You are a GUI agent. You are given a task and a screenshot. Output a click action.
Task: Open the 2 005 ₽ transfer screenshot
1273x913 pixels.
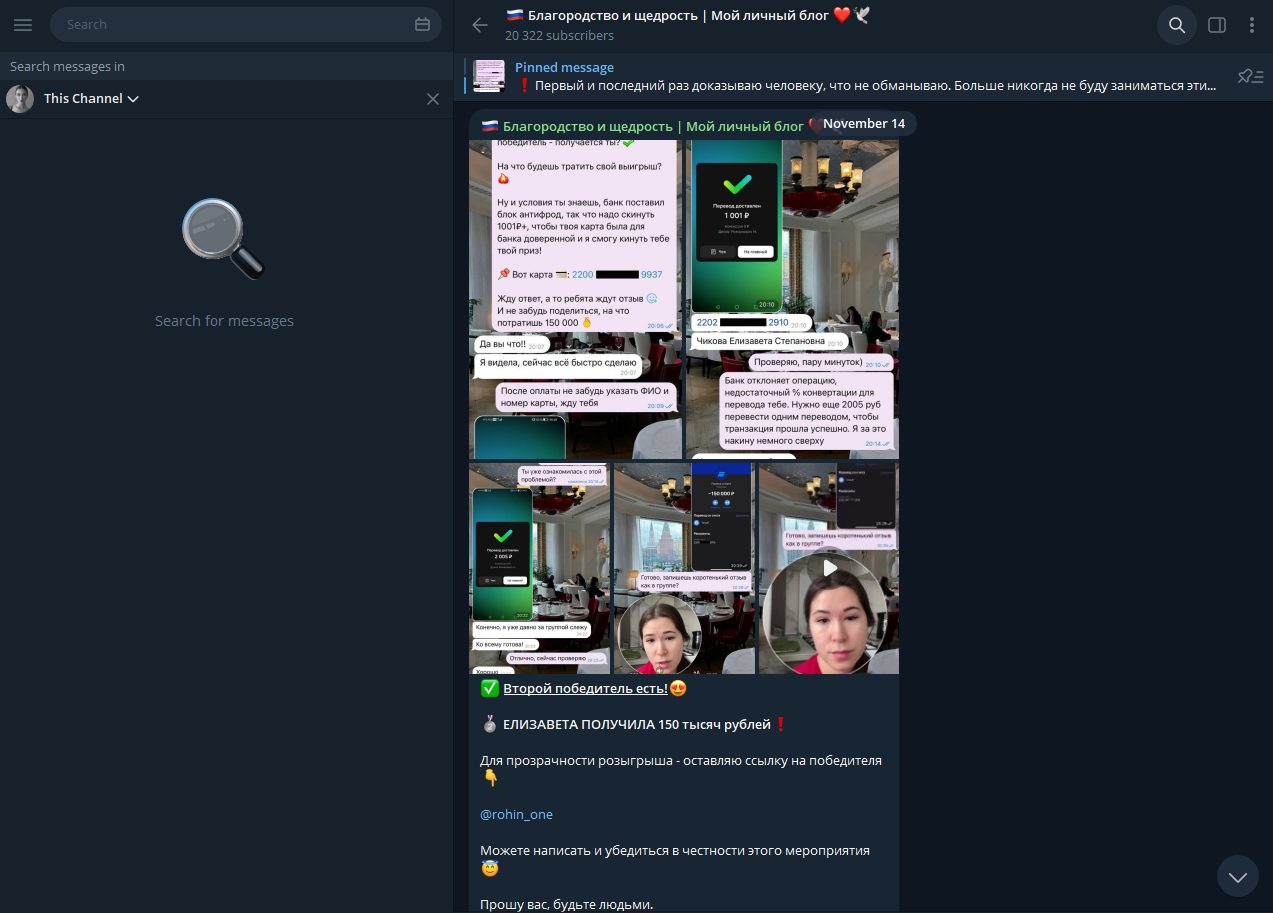[539, 567]
